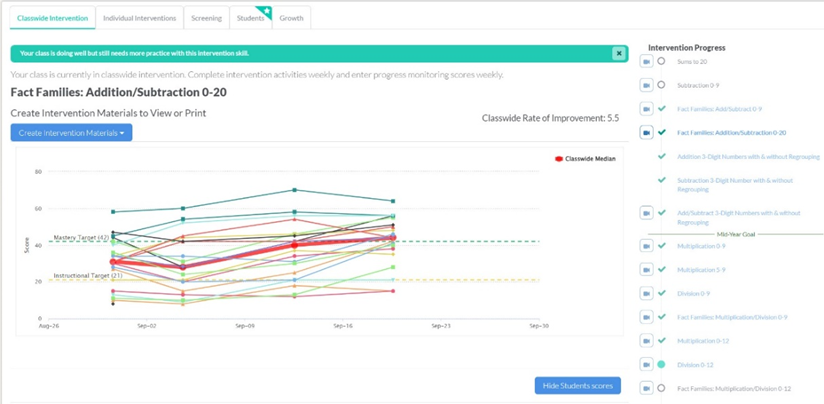
Task: Open the video for Subtraction 0-9
Action: tap(646, 84)
